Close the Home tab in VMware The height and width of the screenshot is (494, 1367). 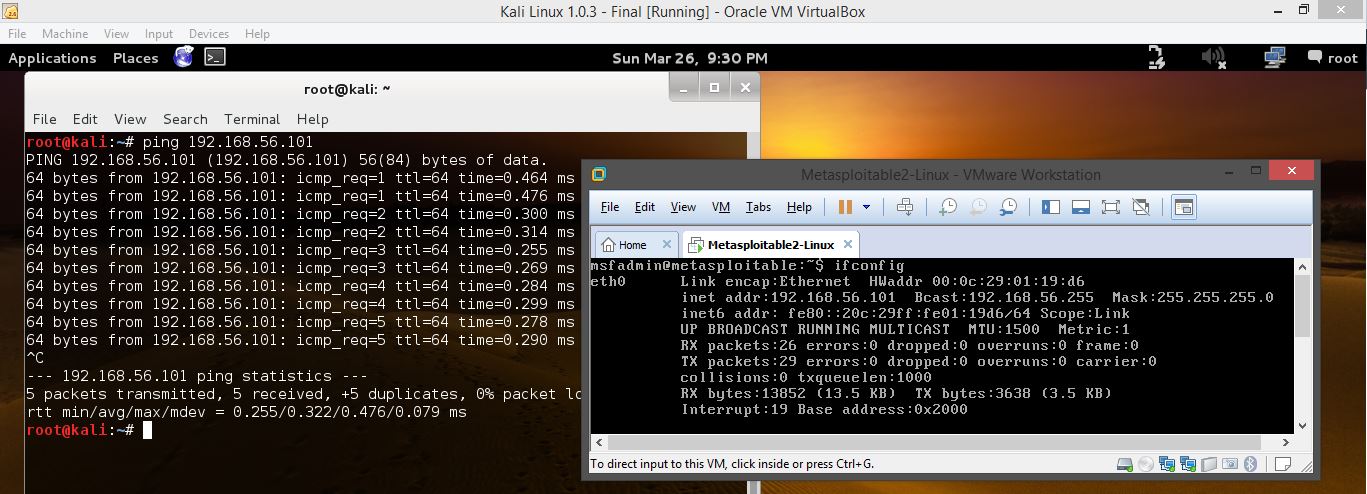(x=667, y=245)
